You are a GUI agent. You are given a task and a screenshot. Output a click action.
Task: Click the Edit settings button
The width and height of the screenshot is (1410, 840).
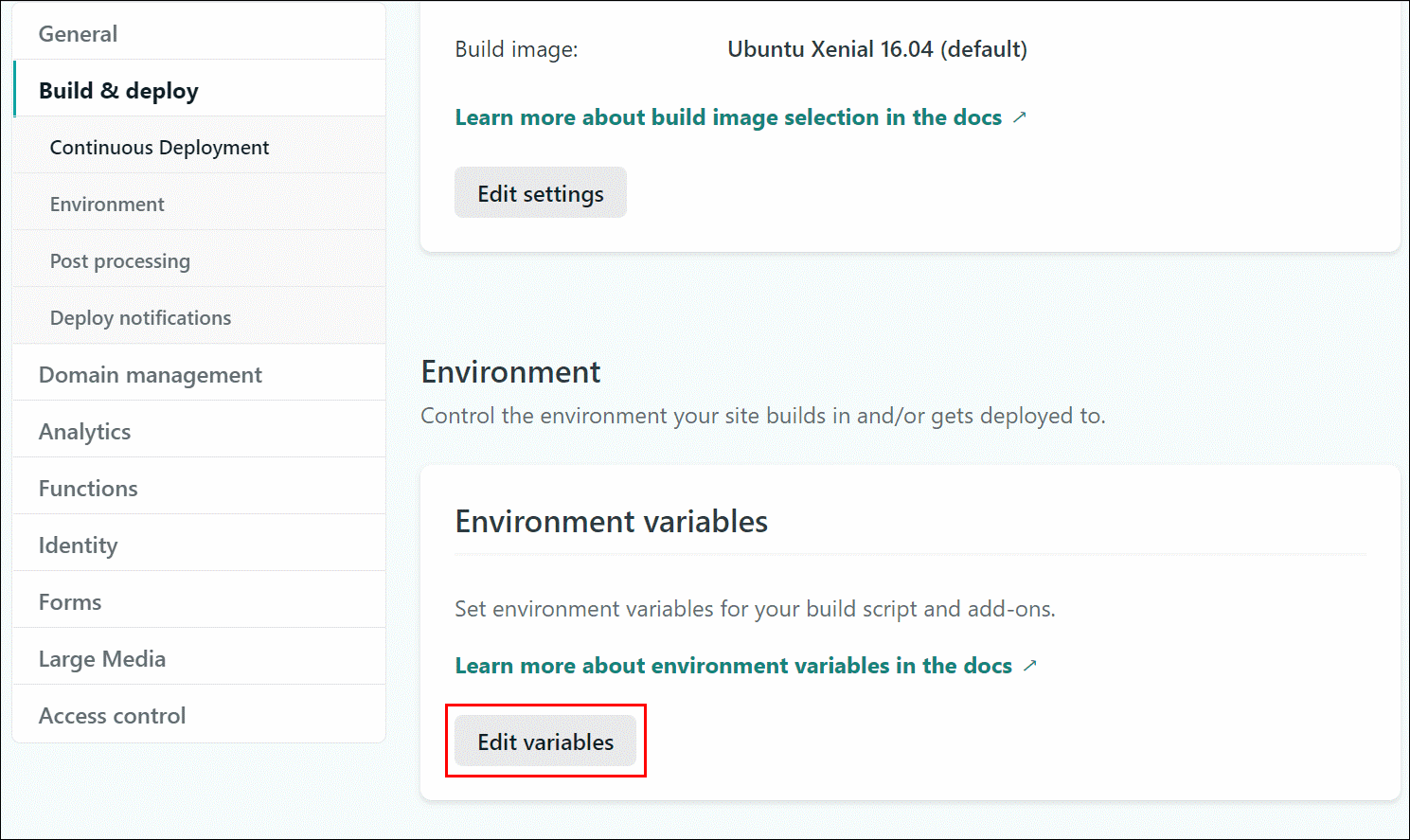pos(540,193)
